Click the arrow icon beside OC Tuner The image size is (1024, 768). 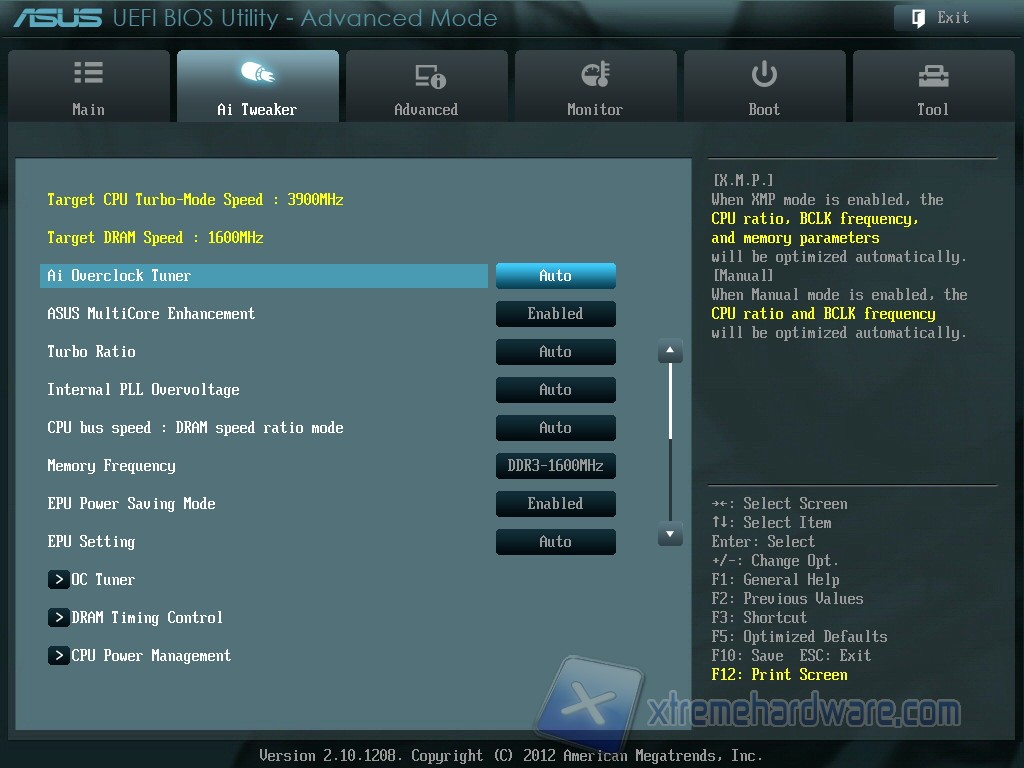(58, 580)
